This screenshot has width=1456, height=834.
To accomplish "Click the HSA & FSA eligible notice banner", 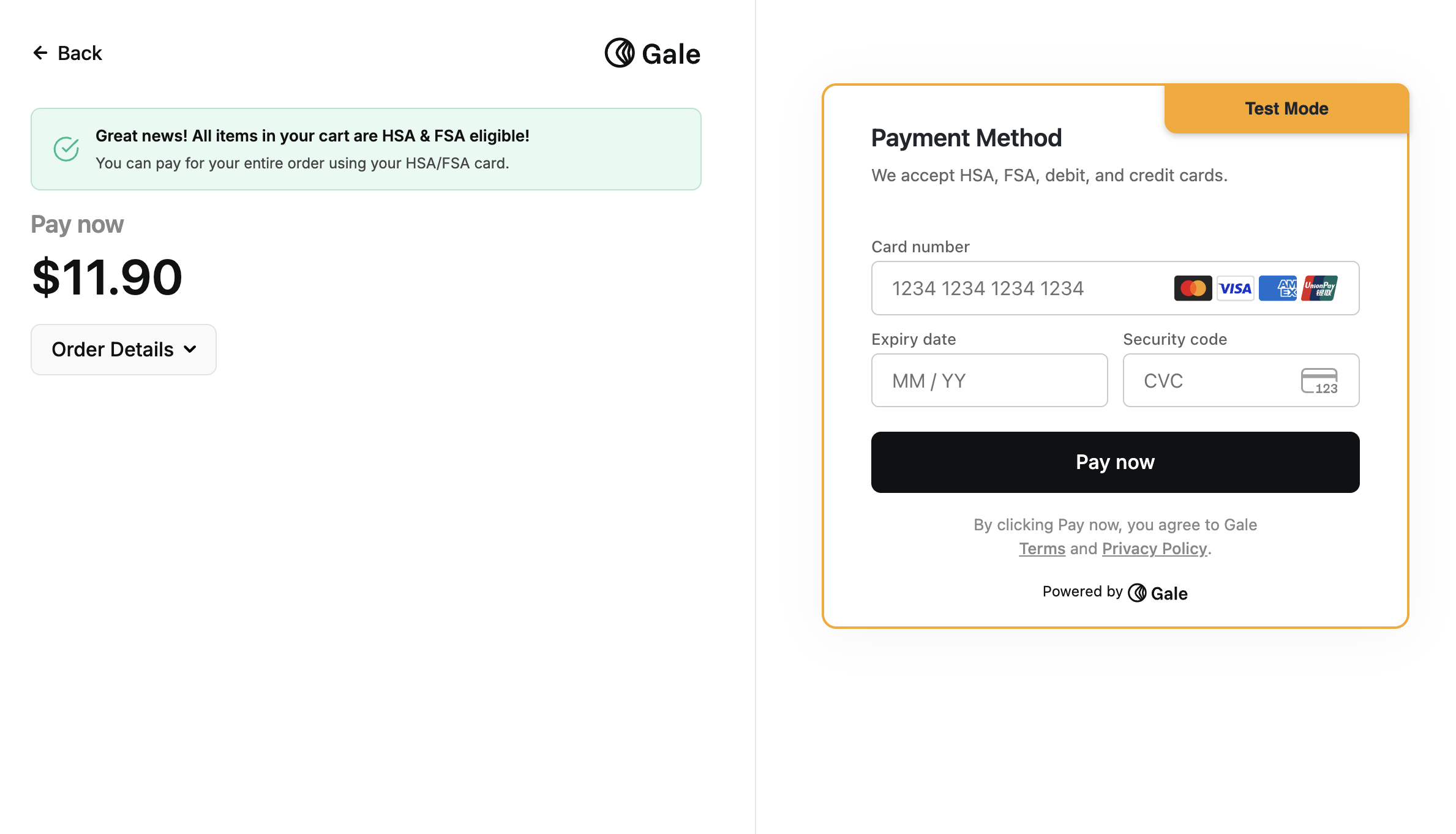I will point(366,149).
